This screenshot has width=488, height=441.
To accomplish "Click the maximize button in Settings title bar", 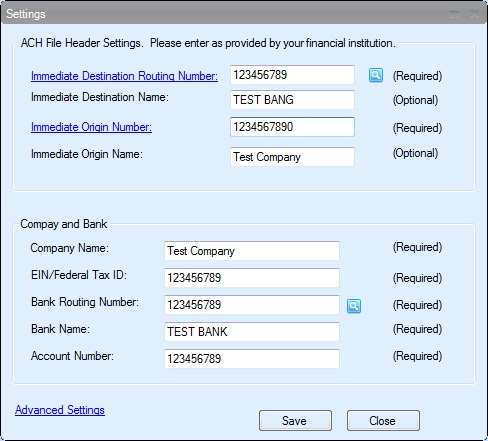I will (455, 14).
